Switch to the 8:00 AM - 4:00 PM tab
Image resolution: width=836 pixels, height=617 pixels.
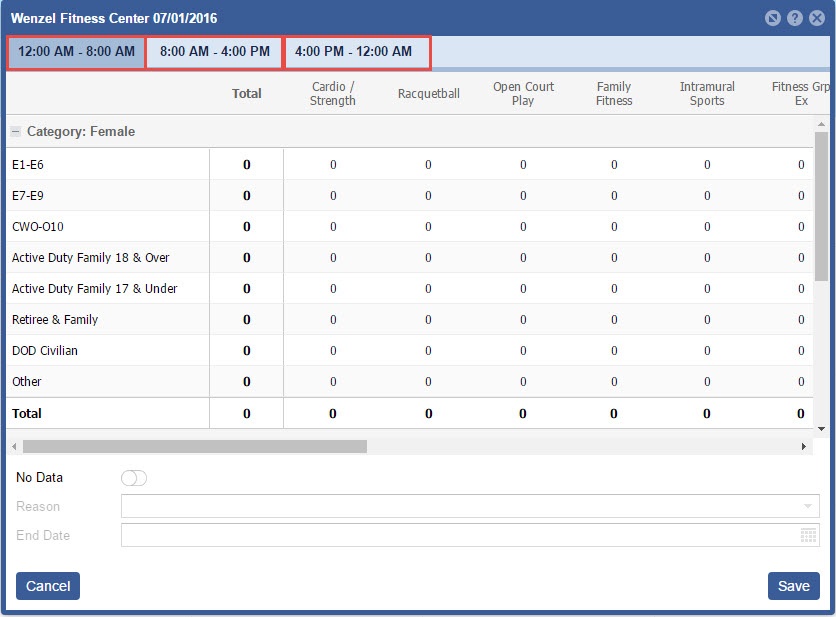[x=215, y=52]
